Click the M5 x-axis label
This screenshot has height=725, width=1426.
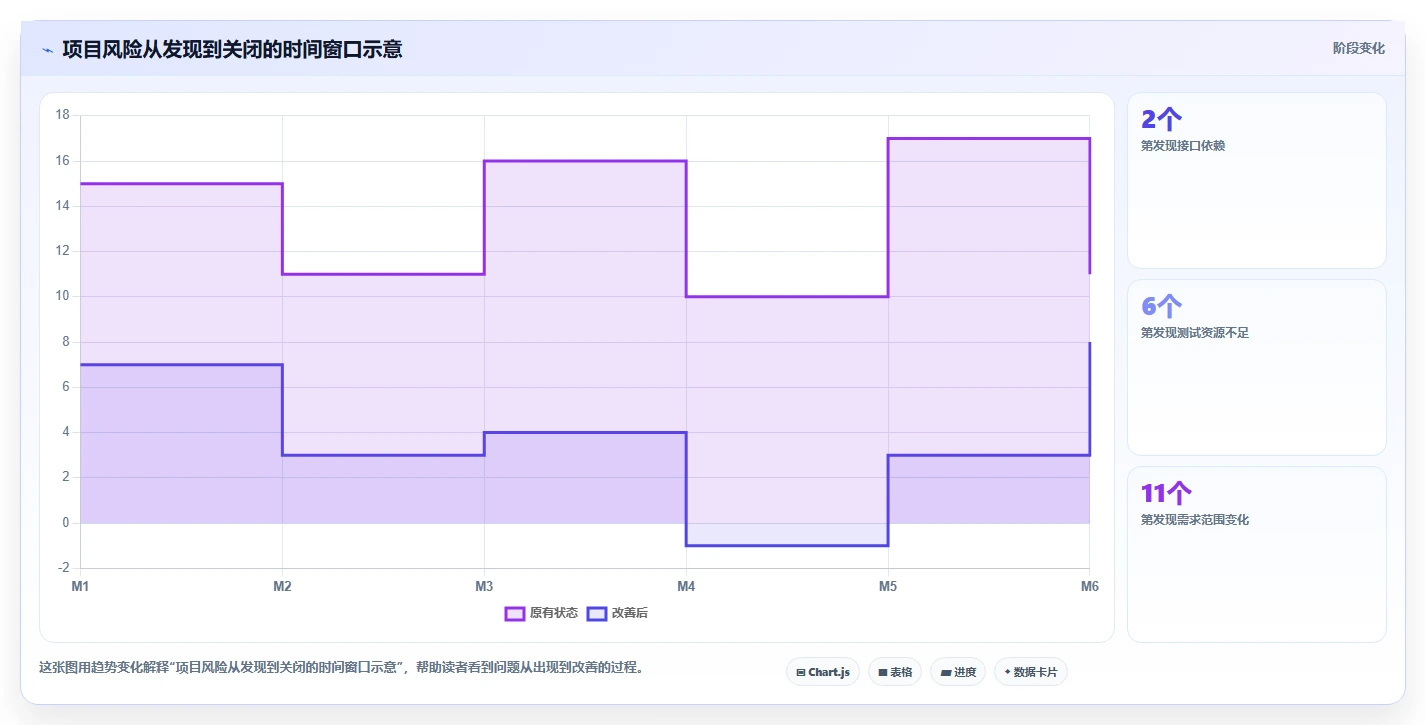(x=888, y=587)
